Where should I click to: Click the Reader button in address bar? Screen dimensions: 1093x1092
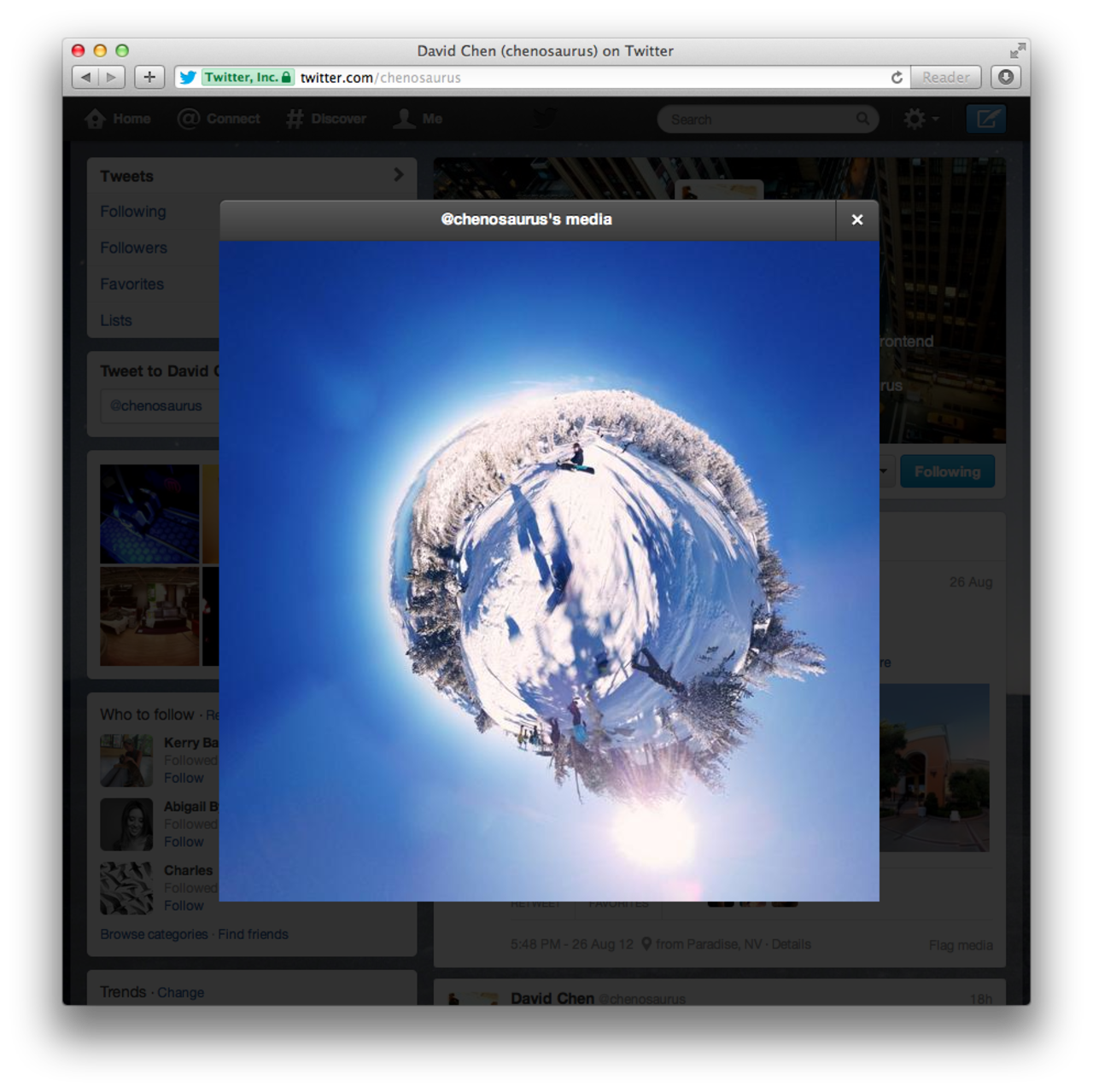point(945,78)
